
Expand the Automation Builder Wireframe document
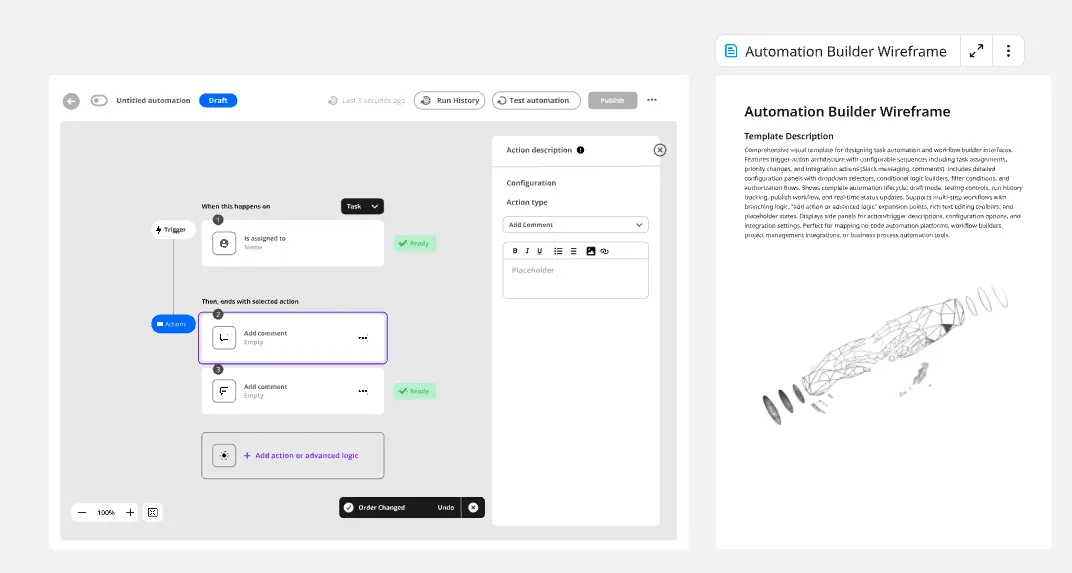pos(976,51)
